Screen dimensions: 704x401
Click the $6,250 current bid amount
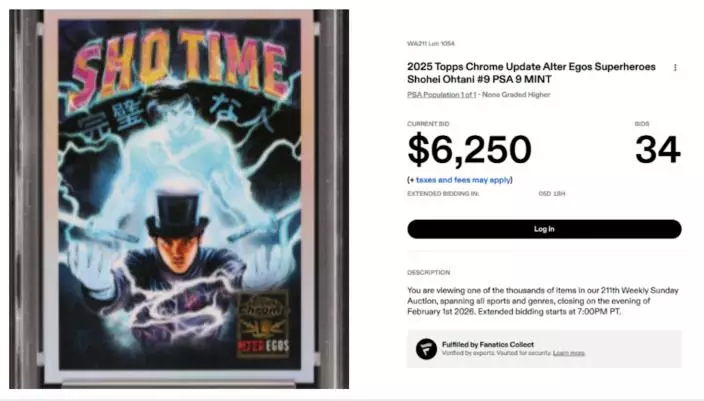coord(469,150)
